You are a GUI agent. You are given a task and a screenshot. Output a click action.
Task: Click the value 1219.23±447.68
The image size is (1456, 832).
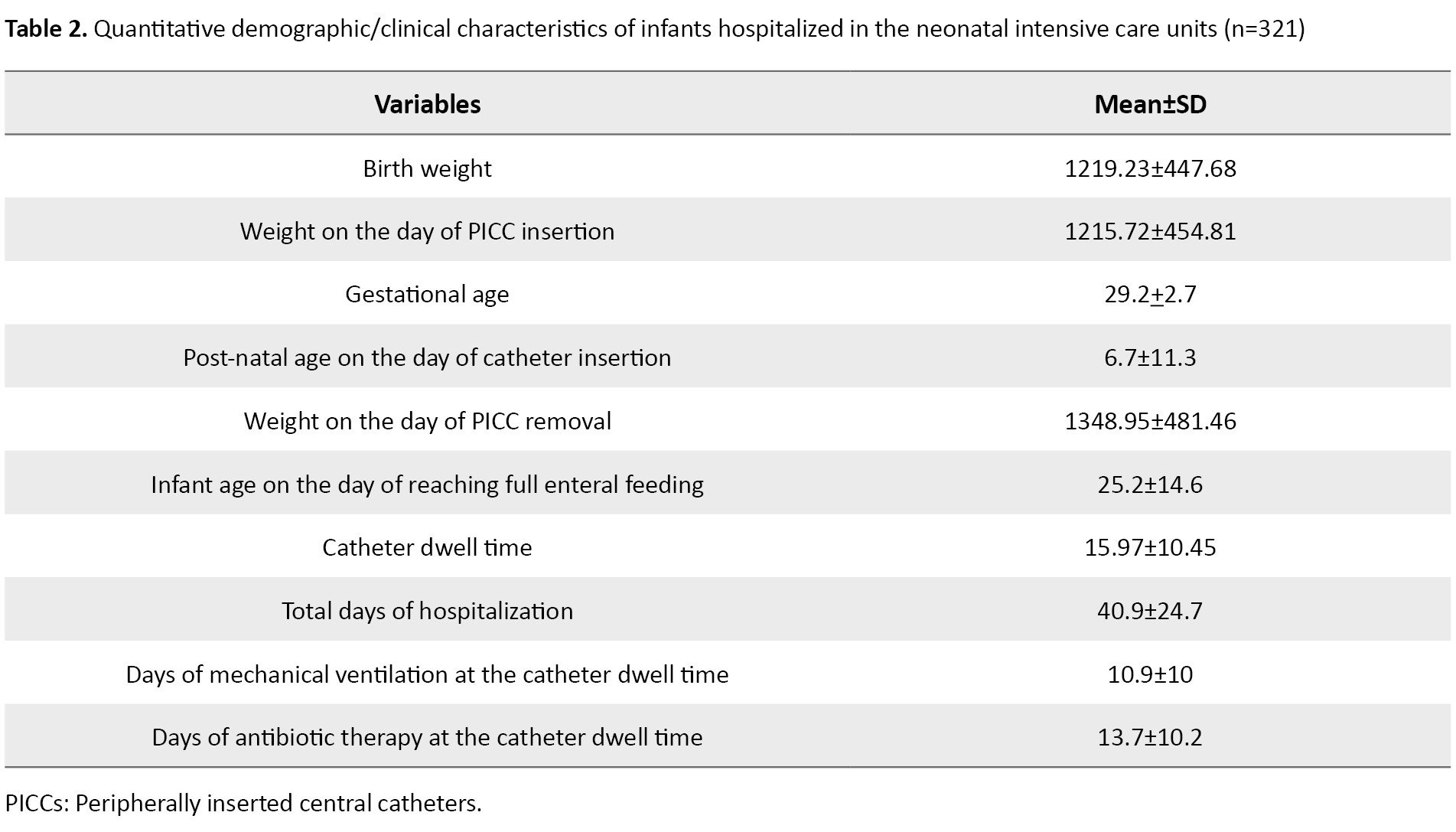coord(1150,168)
